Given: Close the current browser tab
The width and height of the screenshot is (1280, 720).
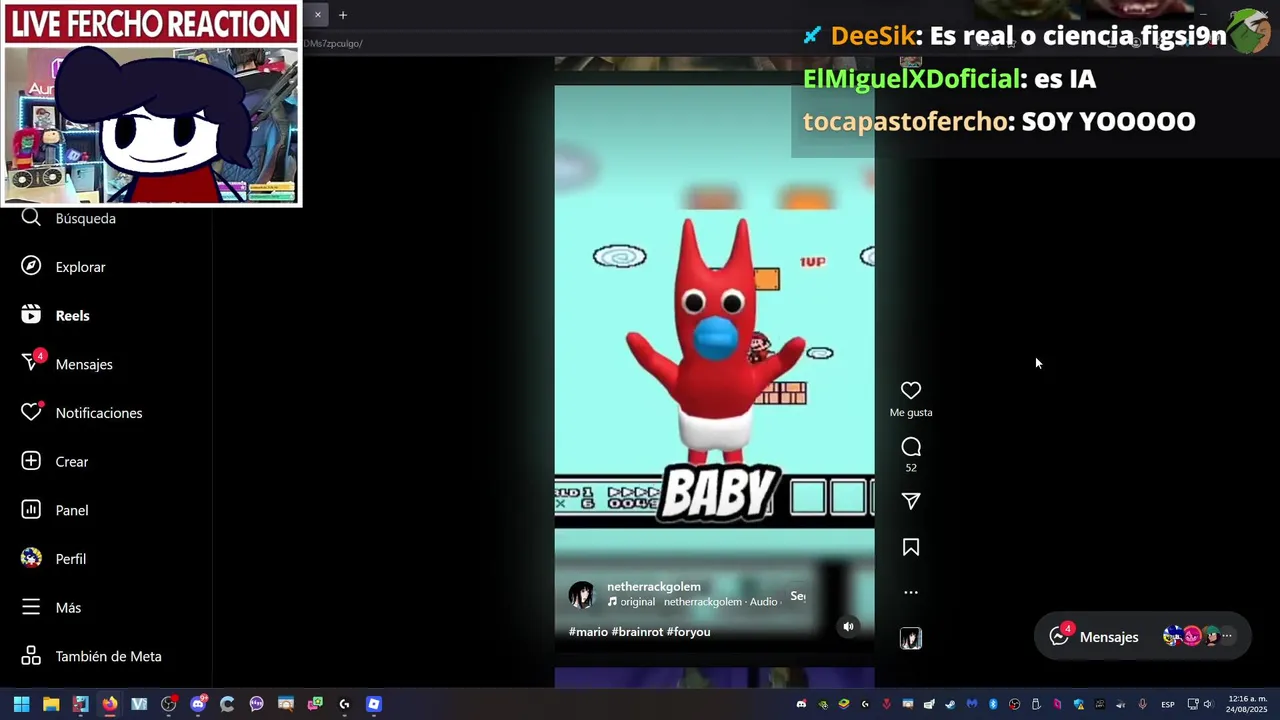Looking at the screenshot, I should [318, 15].
